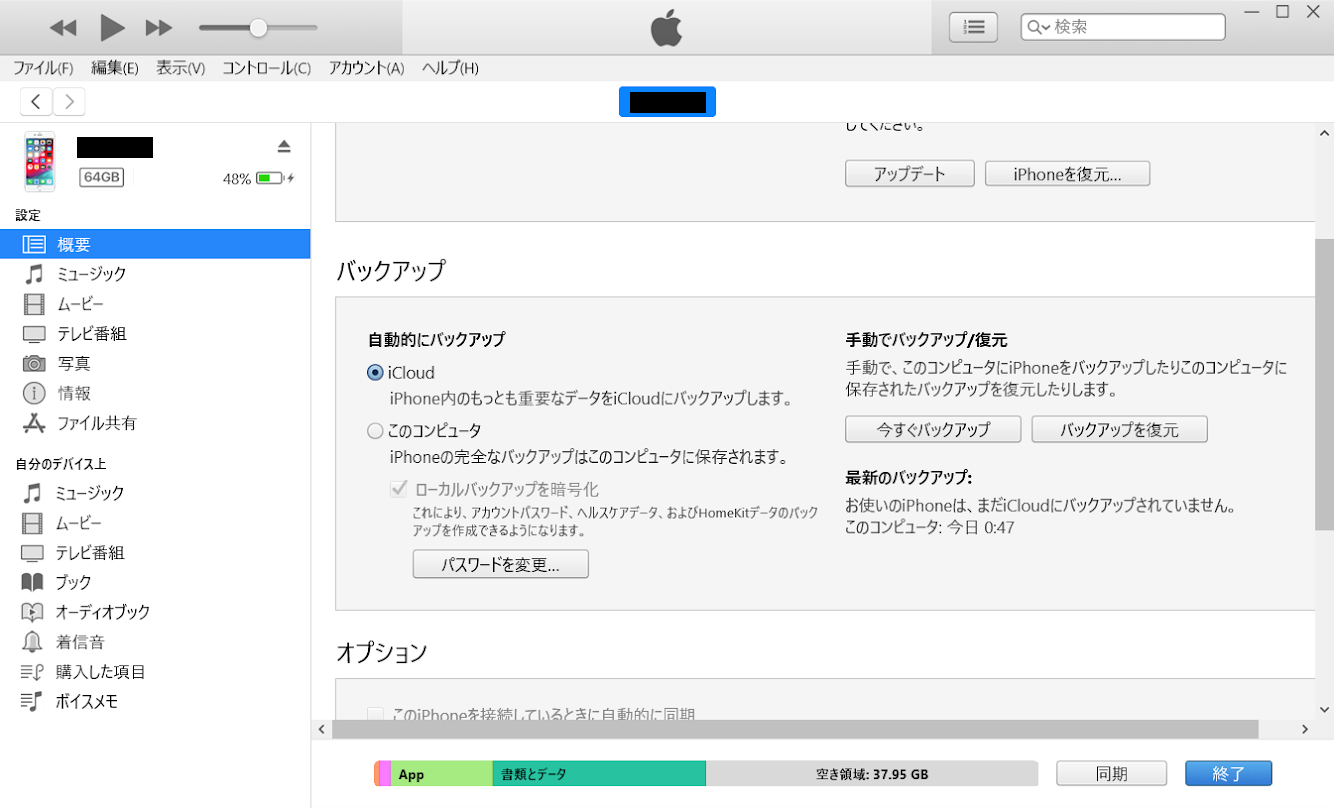Click the 空き領域 37.95 GB segment
The width and height of the screenshot is (1334, 808).
click(872, 774)
